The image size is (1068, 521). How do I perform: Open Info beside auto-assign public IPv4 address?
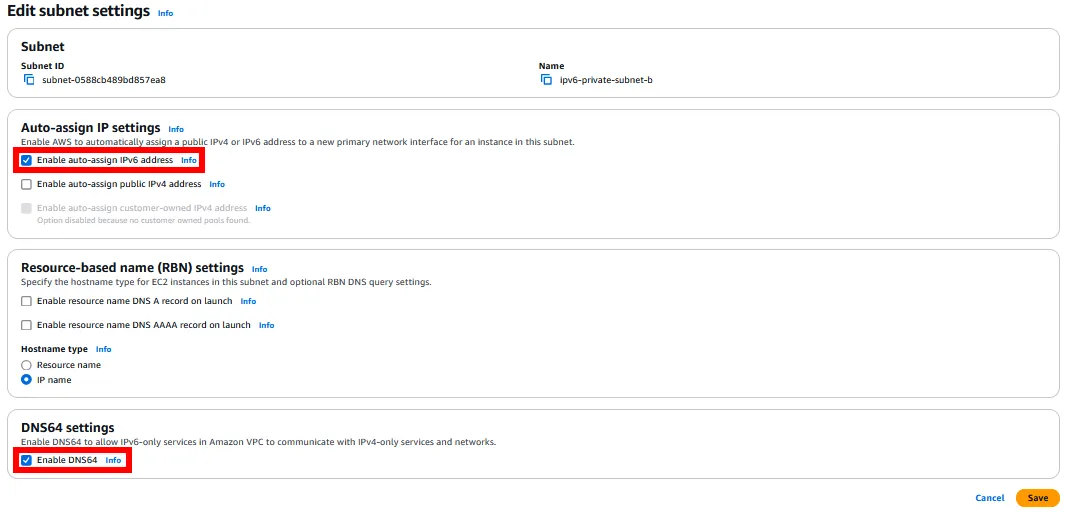tap(217, 185)
